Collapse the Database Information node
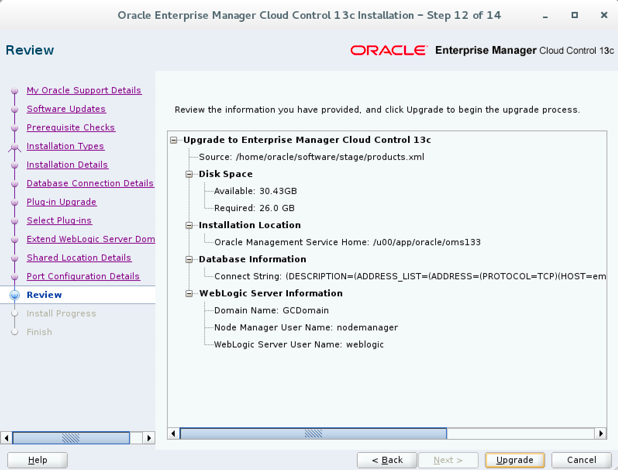Screen dimensions: 618x470 tap(189, 259)
